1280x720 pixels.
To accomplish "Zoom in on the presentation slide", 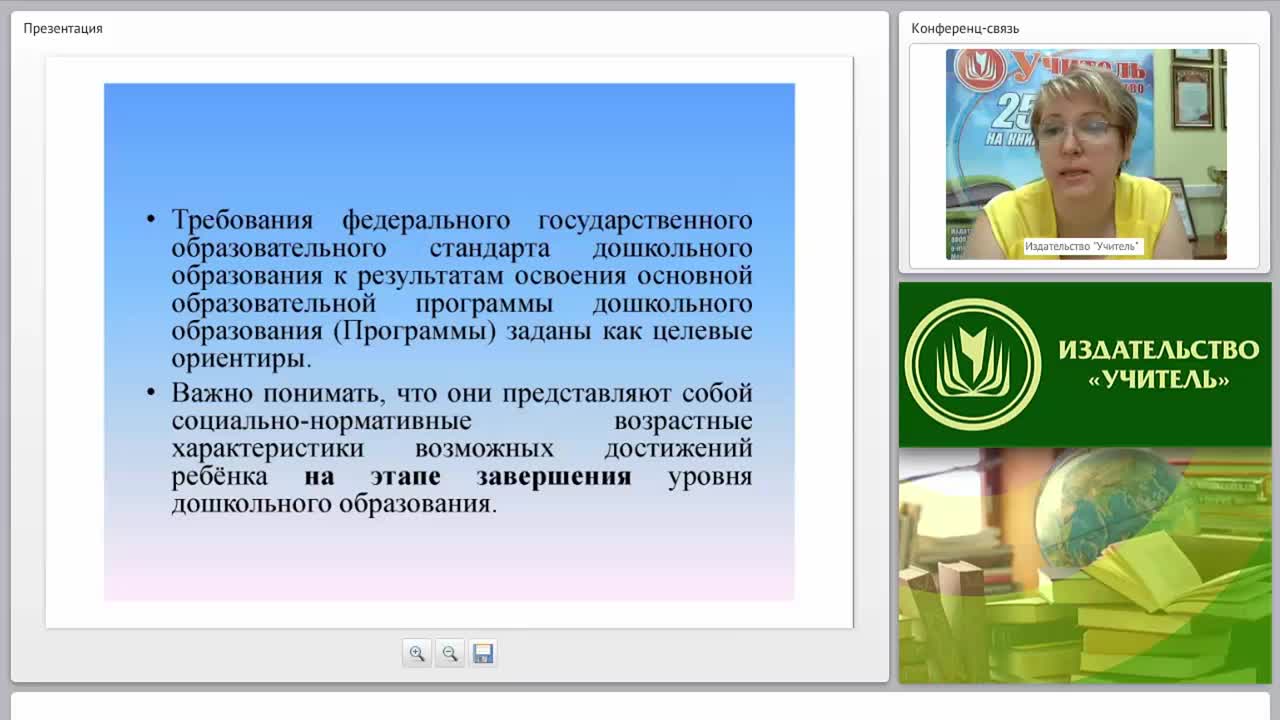I will tap(417, 653).
